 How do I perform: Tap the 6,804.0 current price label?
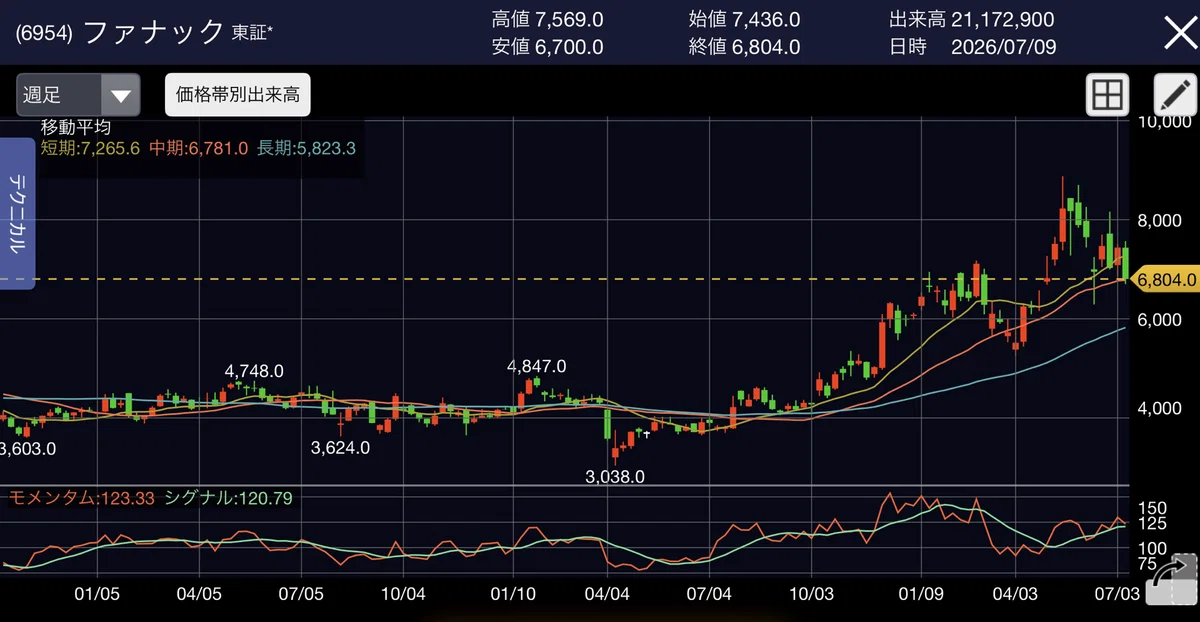(1167, 280)
